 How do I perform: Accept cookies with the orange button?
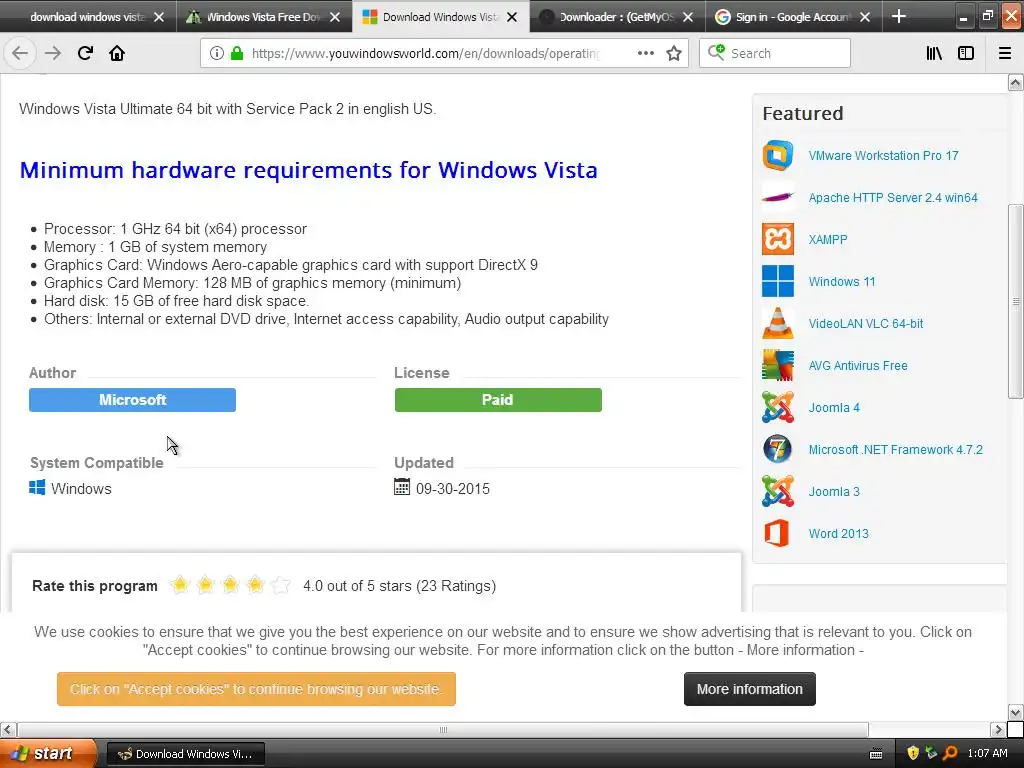point(256,689)
